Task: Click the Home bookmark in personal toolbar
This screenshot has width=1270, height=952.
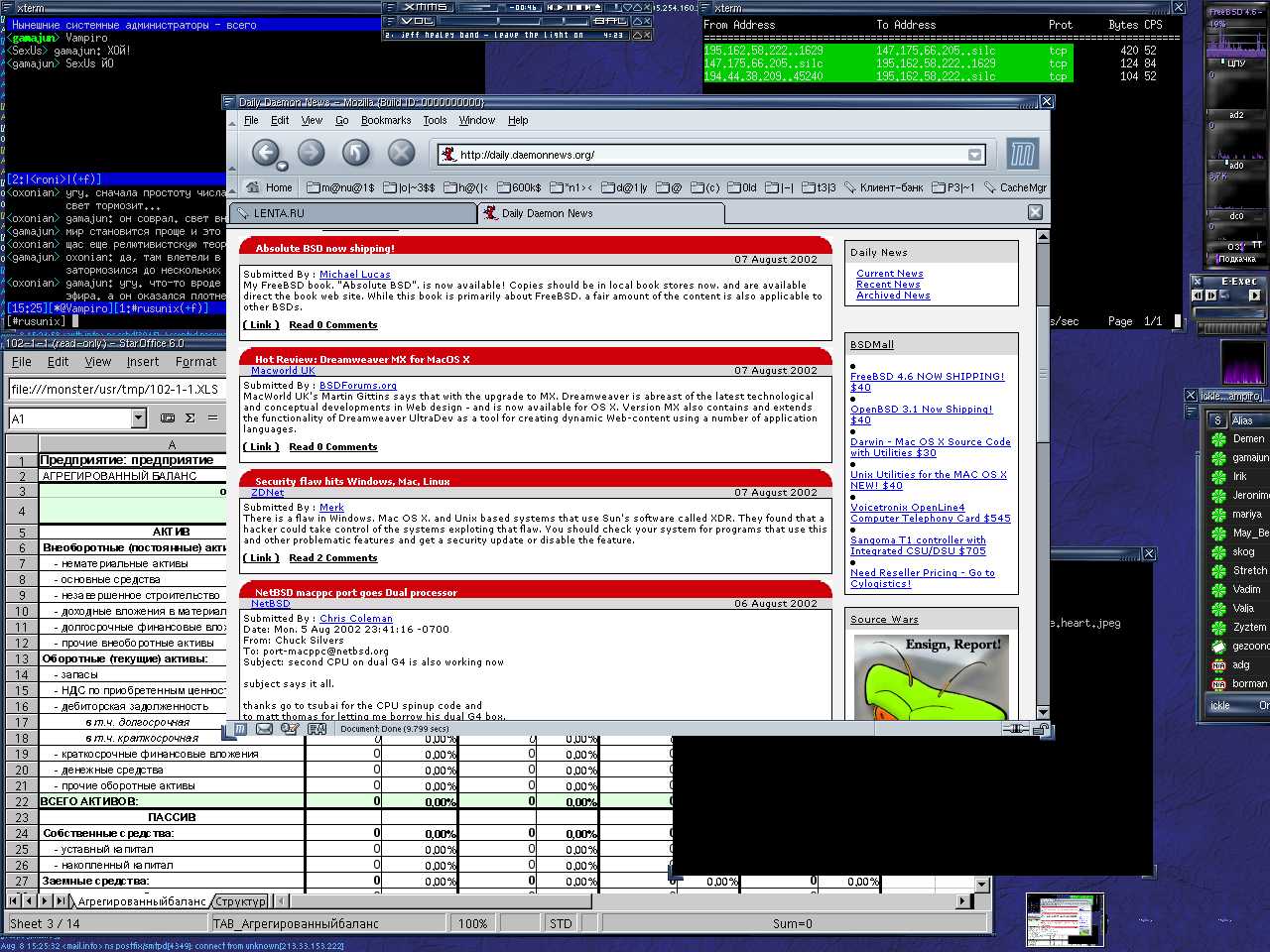Action: 270,187
